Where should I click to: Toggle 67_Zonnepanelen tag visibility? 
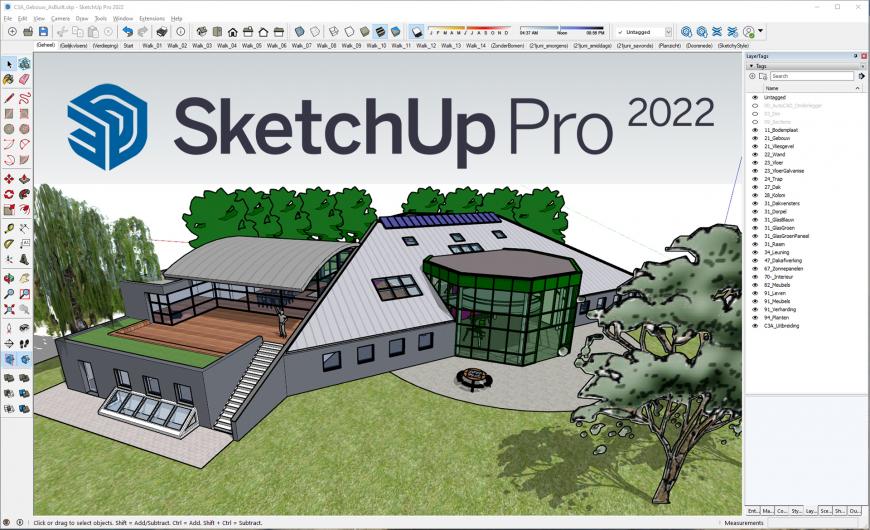755,269
